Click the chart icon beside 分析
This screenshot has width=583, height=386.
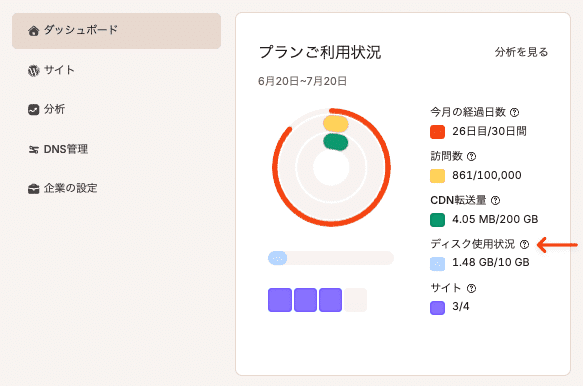pos(33,110)
